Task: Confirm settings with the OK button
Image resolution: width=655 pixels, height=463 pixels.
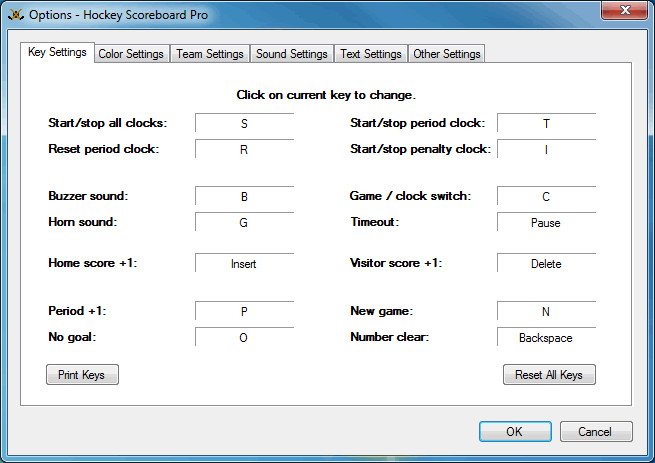Action: pos(515,431)
